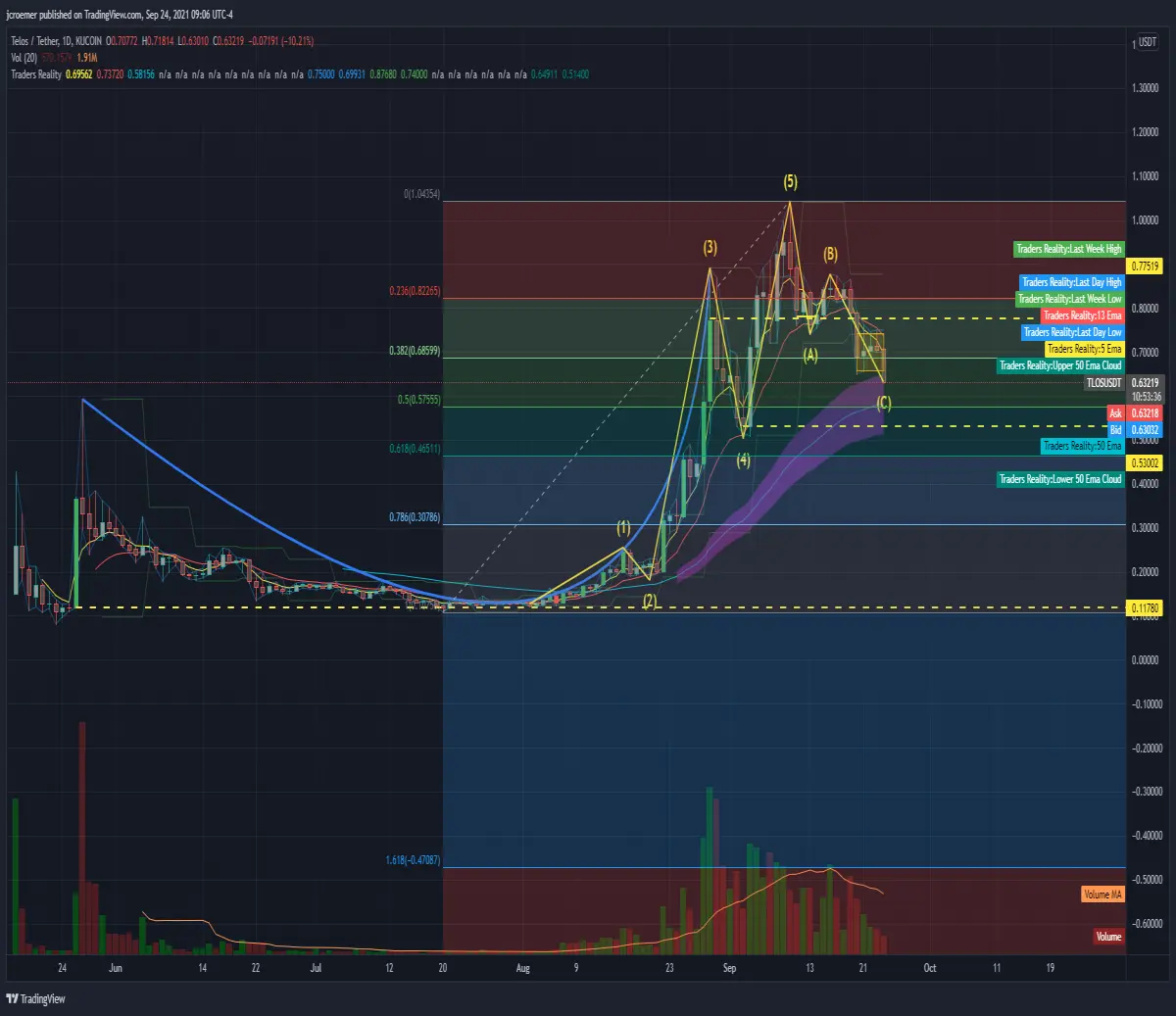Click the TradingView logo at bottom left
The height and width of the screenshot is (1016, 1176).
click(x=35, y=998)
